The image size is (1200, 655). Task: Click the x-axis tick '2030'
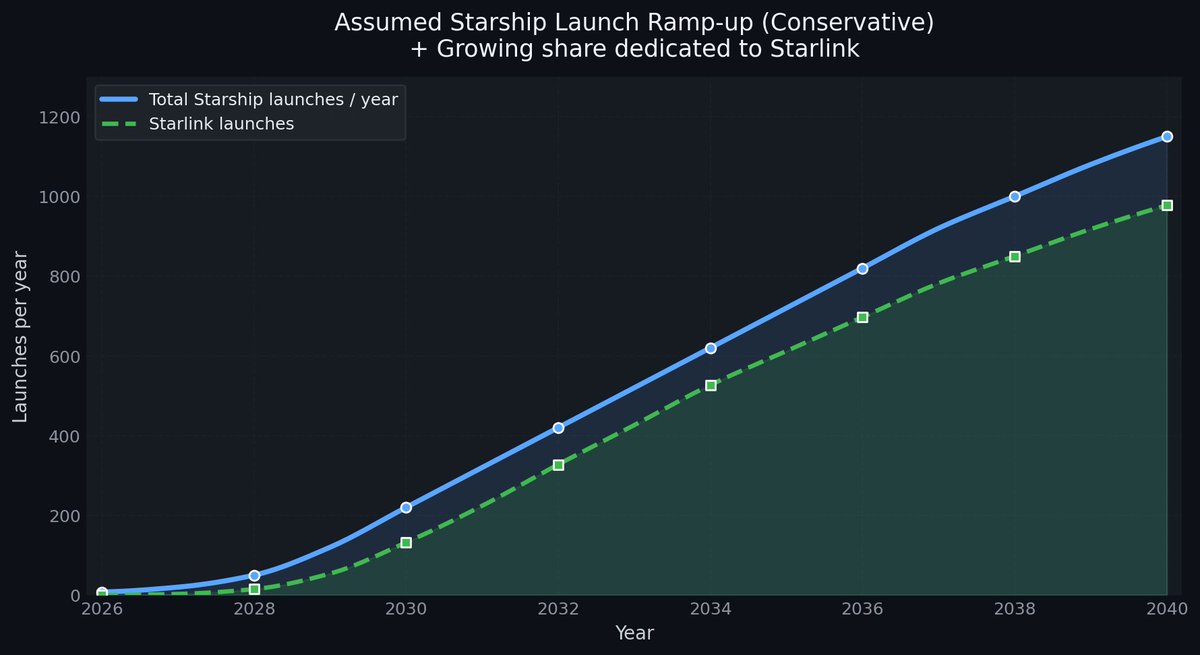(x=406, y=609)
